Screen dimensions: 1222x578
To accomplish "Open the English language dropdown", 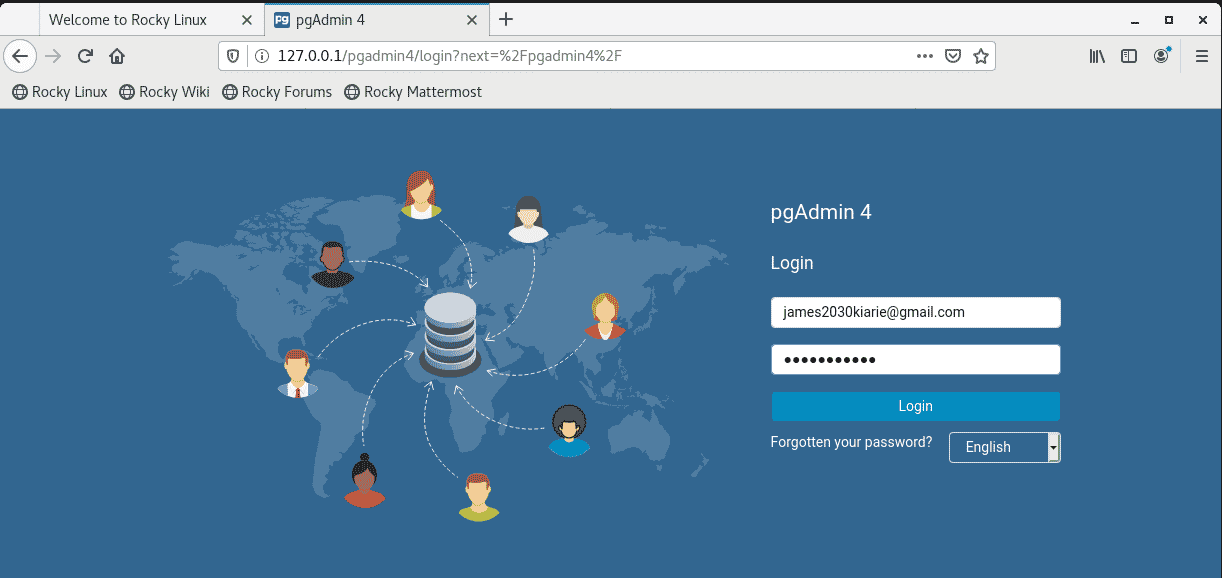I will pos(1005,447).
